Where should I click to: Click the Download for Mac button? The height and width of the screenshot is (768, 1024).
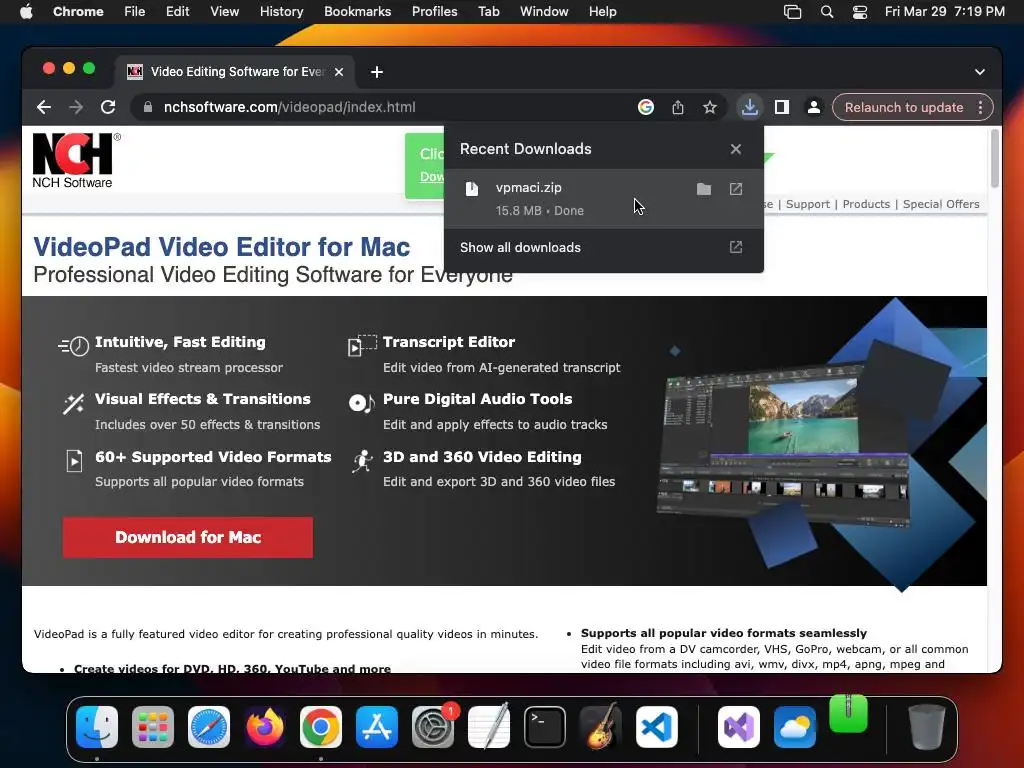point(188,537)
